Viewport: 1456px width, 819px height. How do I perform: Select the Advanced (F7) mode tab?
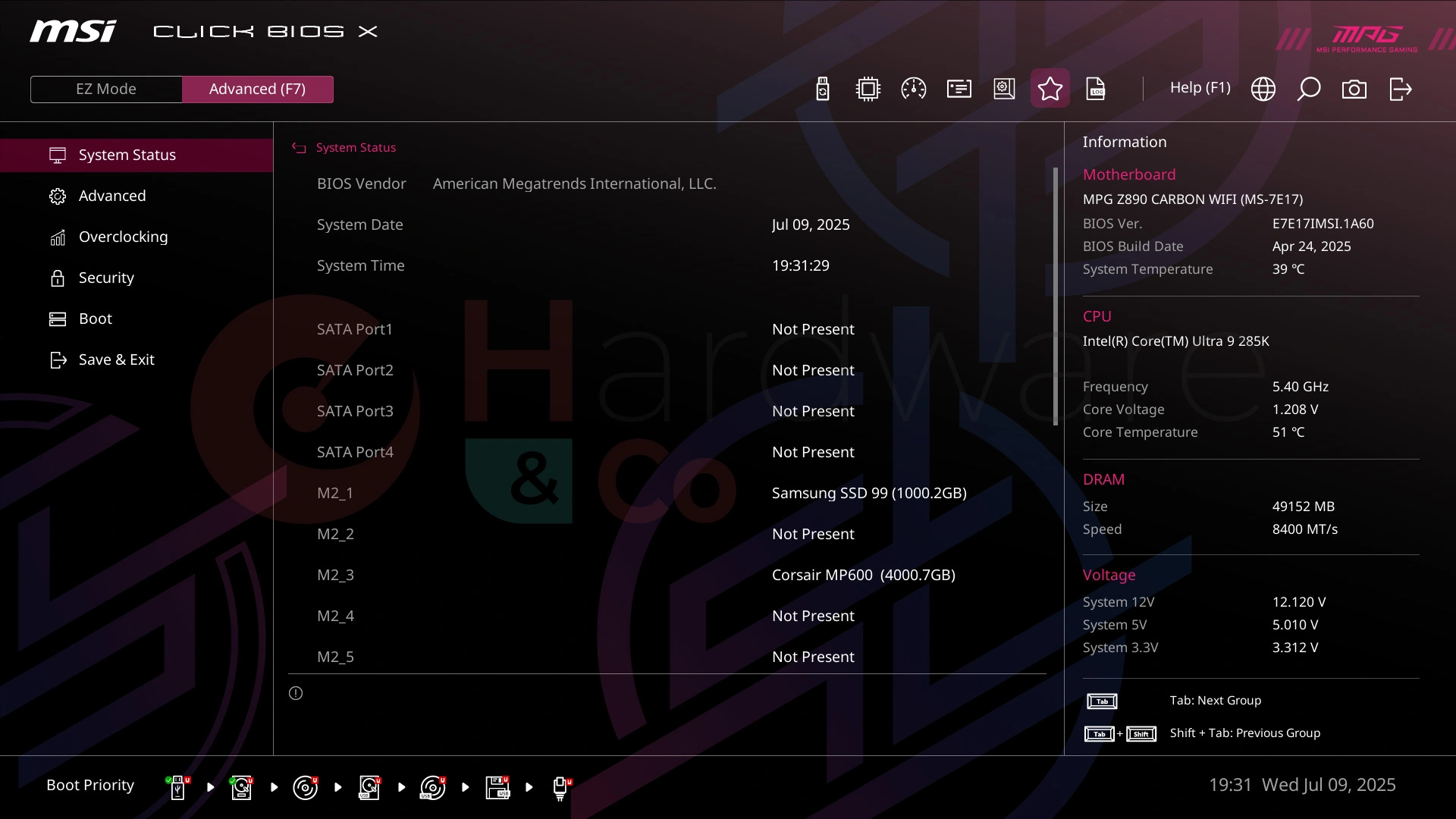[258, 89]
